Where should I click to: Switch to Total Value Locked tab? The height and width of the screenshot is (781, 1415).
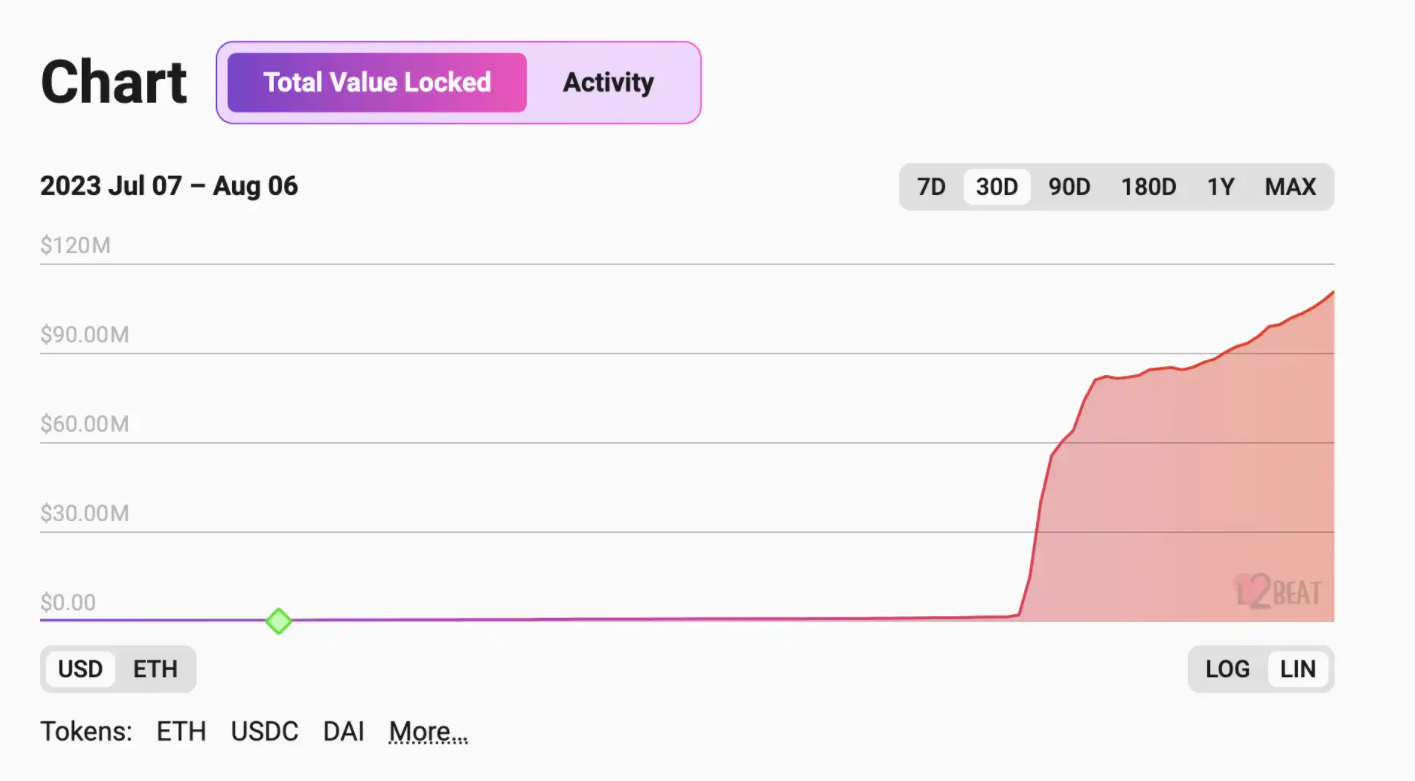tap(377, 82)
